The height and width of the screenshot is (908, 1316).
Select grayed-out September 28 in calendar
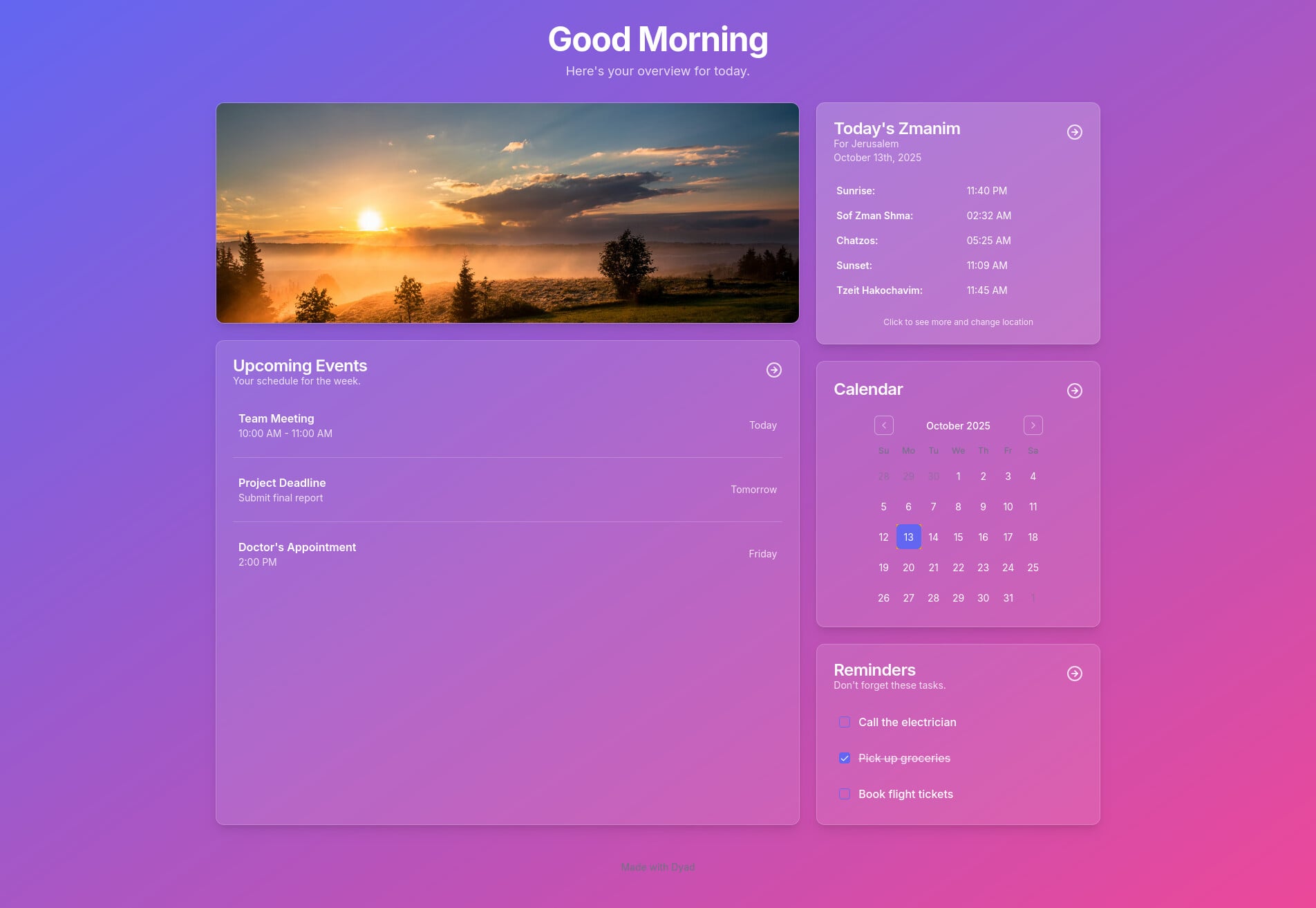point(883,476)
